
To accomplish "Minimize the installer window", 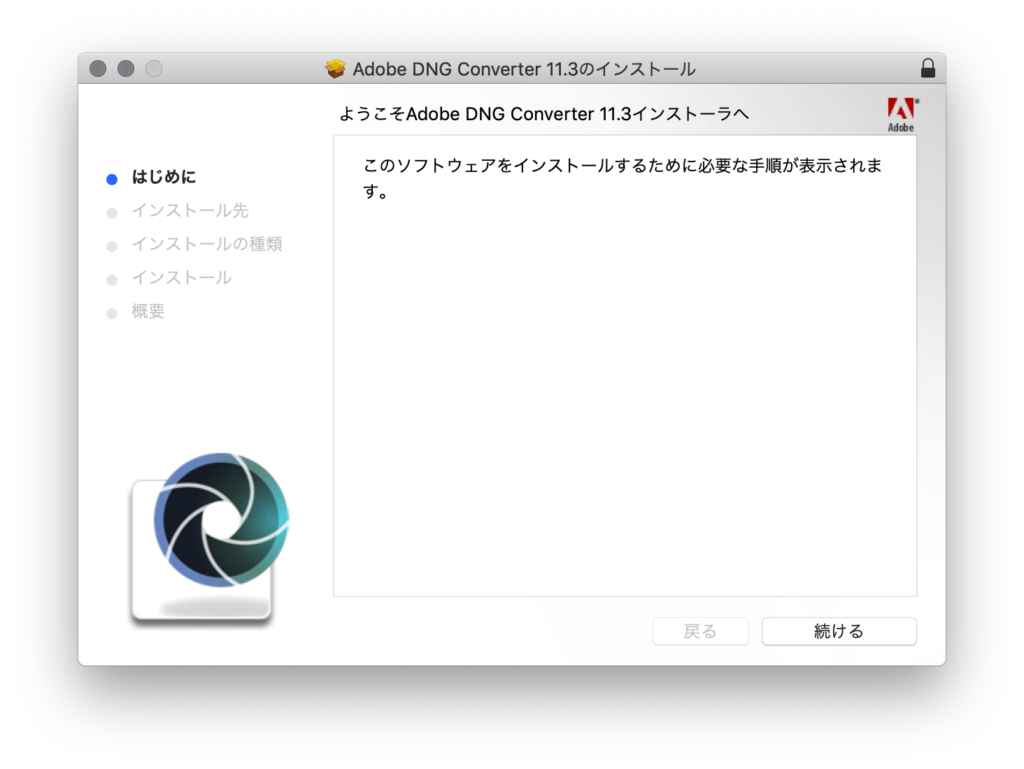I will tap(126, 69).
